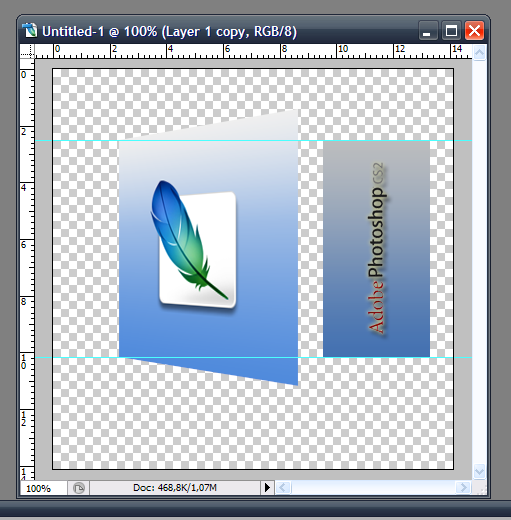Click the ruler origin corner box

pyautogui.click(x=27, y=51)
